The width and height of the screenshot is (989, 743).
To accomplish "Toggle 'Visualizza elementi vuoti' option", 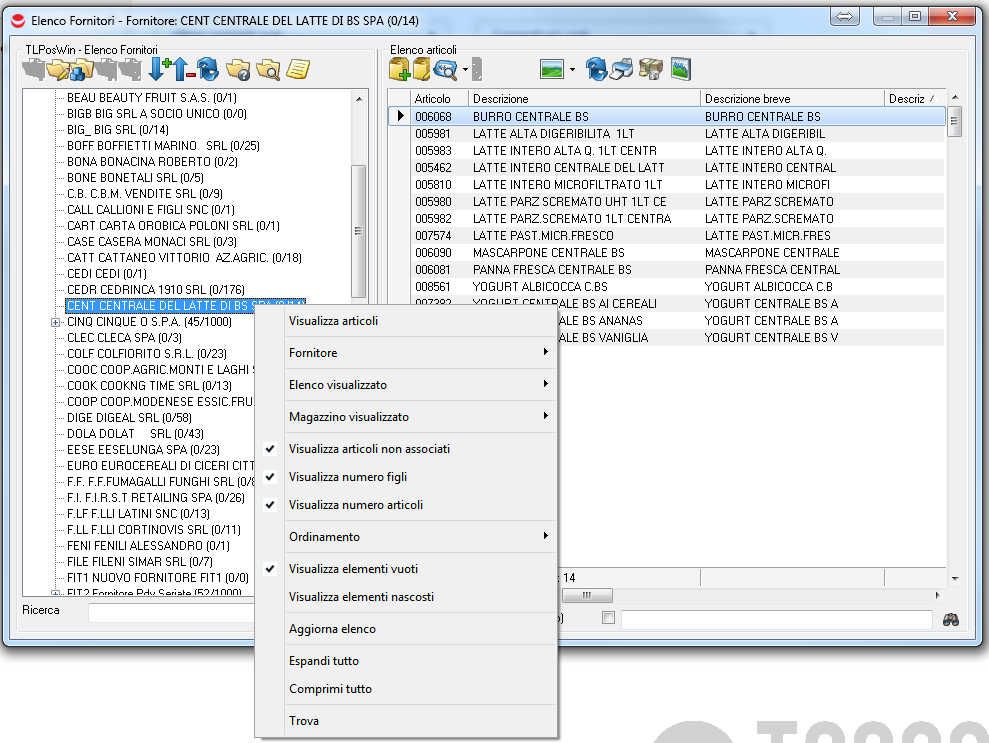I will point(353,569).
